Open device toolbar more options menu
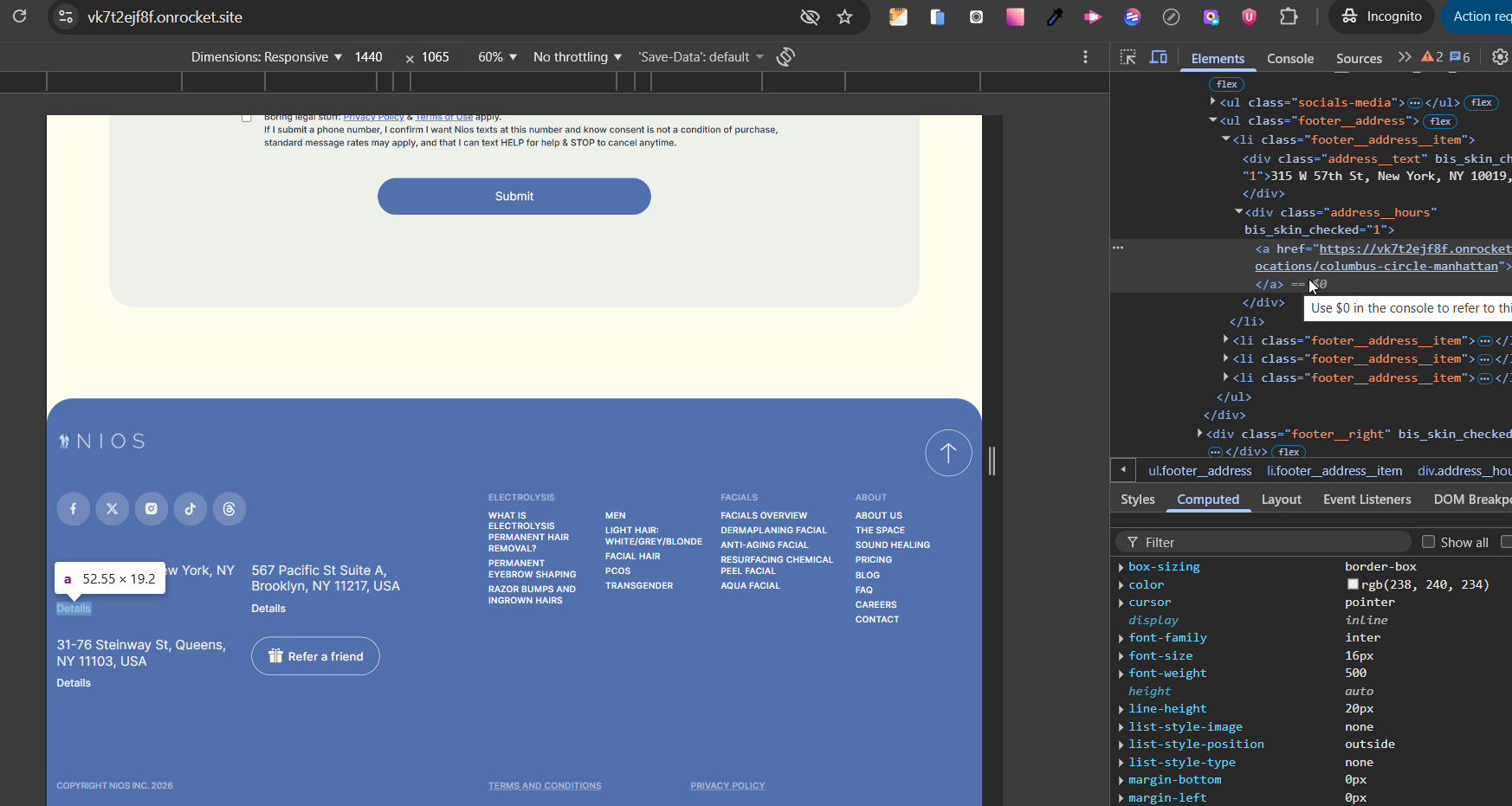1512x806 pixels. pos(1085,57)
